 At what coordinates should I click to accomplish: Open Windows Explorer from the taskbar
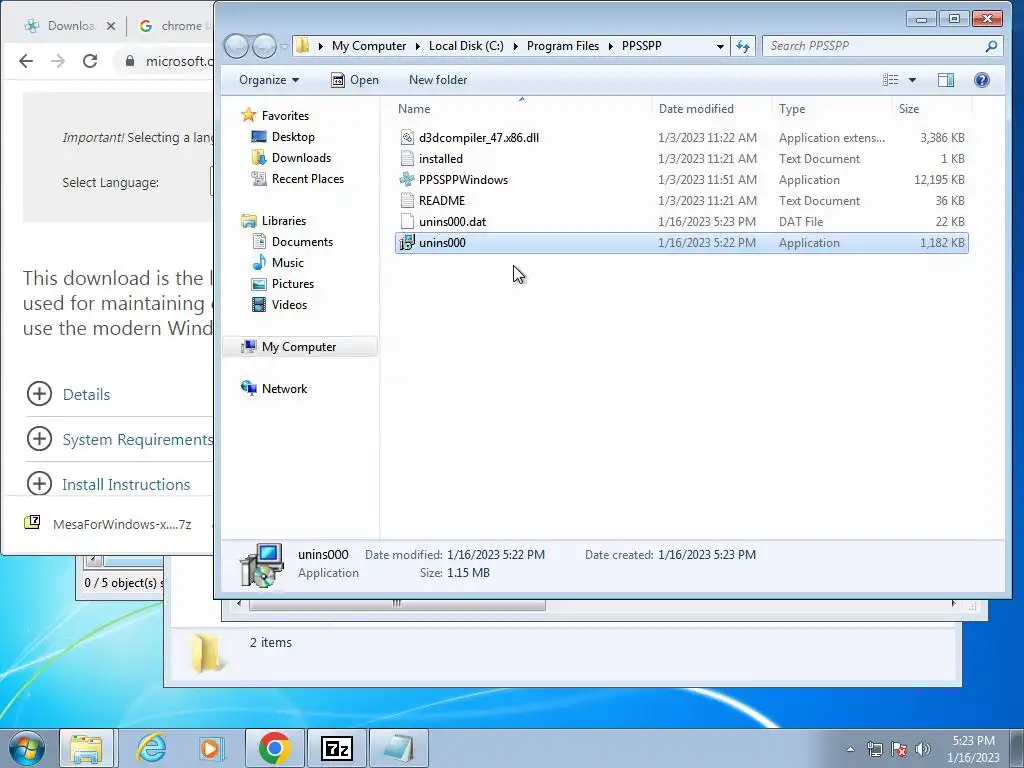pyautogui.click(x=86, y=748)
